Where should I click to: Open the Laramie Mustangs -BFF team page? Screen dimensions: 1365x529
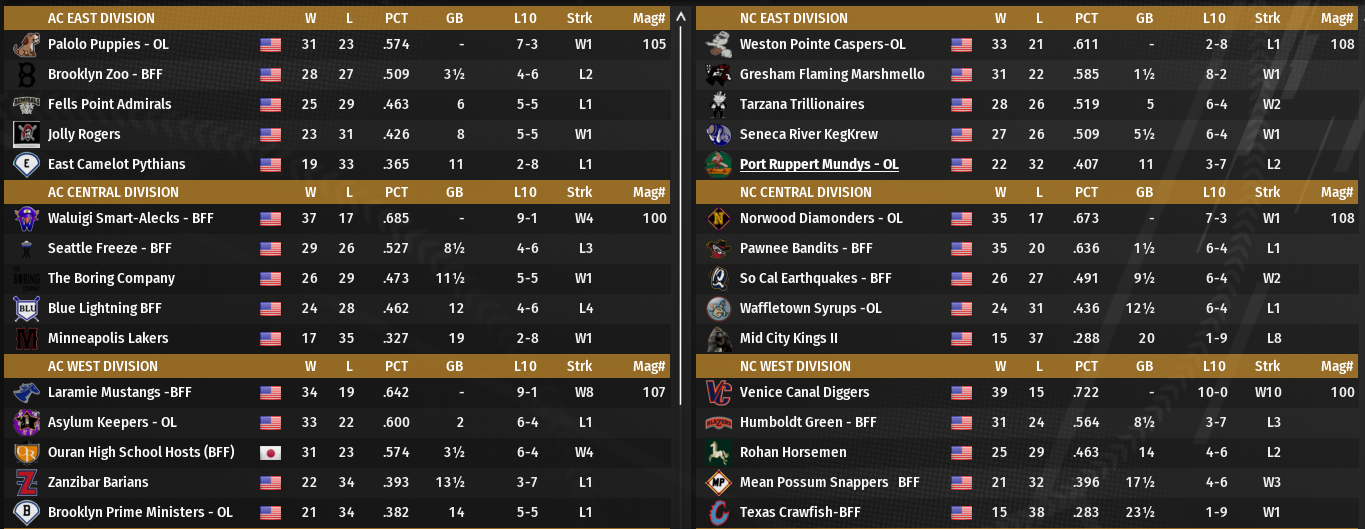[x=119, y=393]
